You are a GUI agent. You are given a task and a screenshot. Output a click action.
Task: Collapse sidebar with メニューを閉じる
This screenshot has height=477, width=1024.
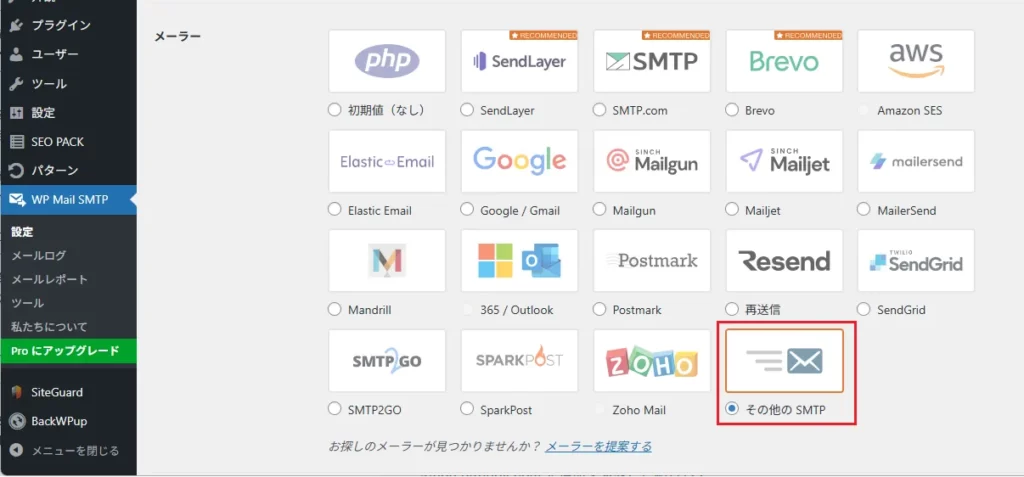click(68, 450)
